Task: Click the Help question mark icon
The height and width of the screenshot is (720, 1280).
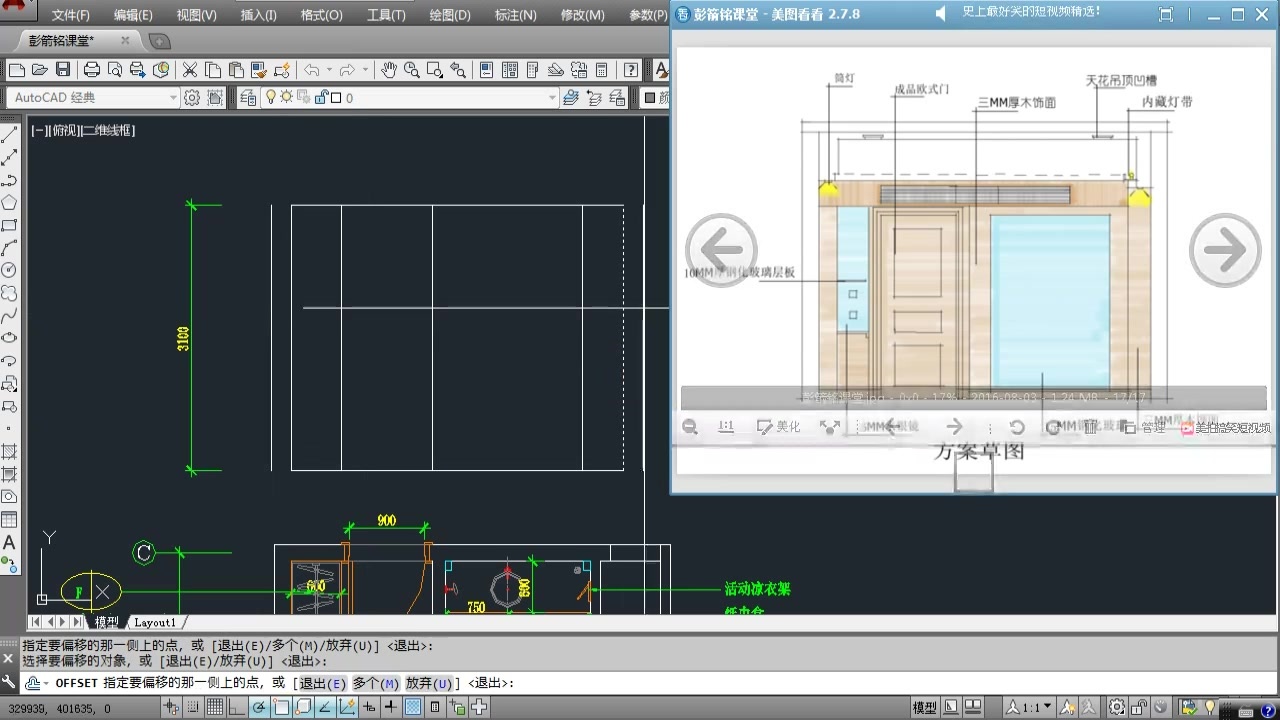Action: pos(631,70)
